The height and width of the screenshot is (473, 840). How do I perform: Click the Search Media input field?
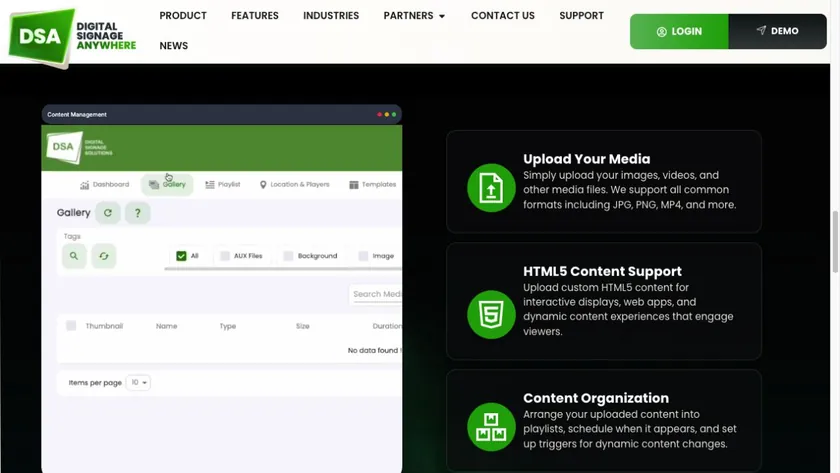376,294
